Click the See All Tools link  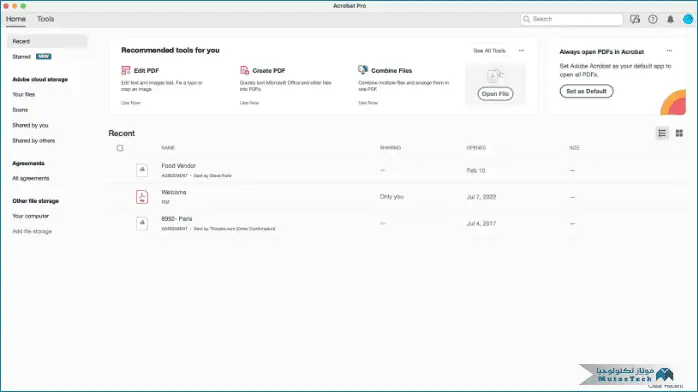click(489, 51)
